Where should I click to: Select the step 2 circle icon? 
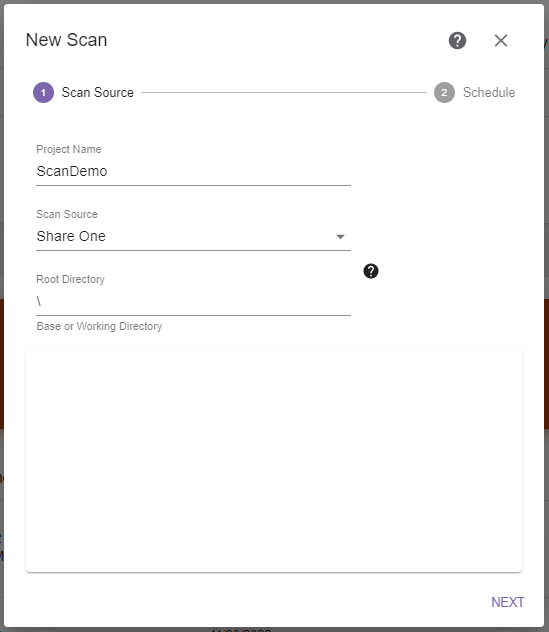[x=444, y=92]
